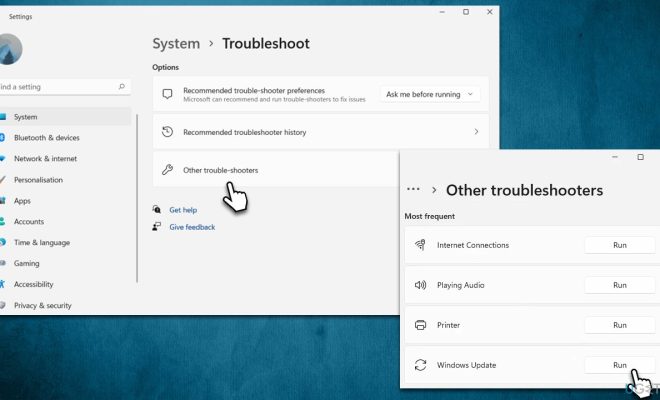Open the Give feedback link
The image size is (660, 400).
click(192, 227)
